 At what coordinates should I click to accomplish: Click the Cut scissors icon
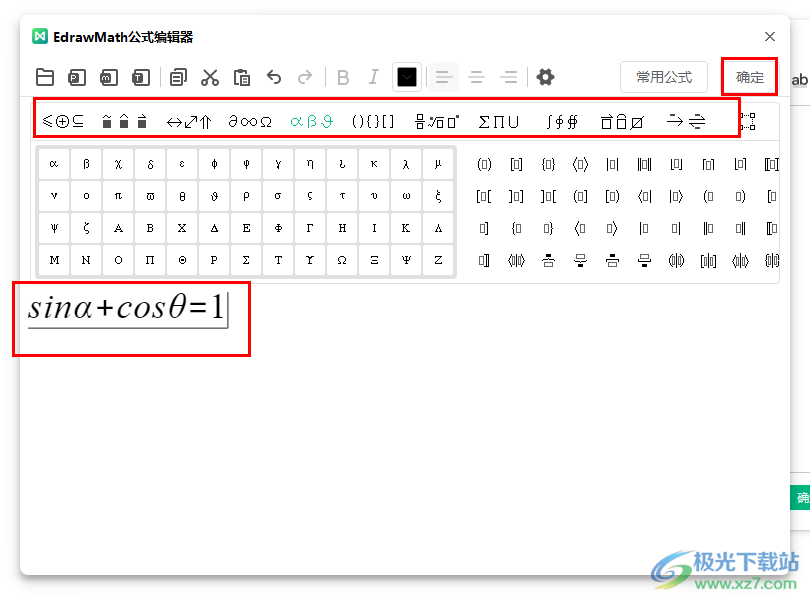210,78
